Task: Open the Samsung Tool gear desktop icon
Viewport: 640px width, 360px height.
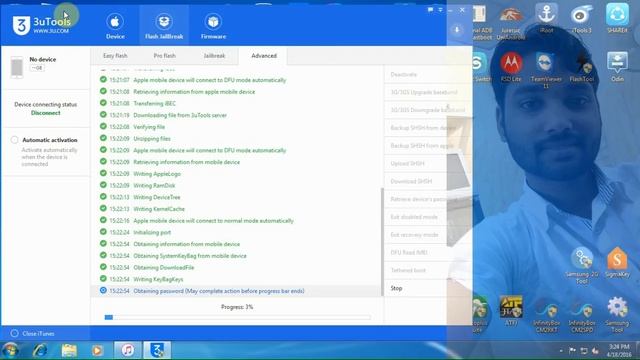Action: [x=617, y=314]
